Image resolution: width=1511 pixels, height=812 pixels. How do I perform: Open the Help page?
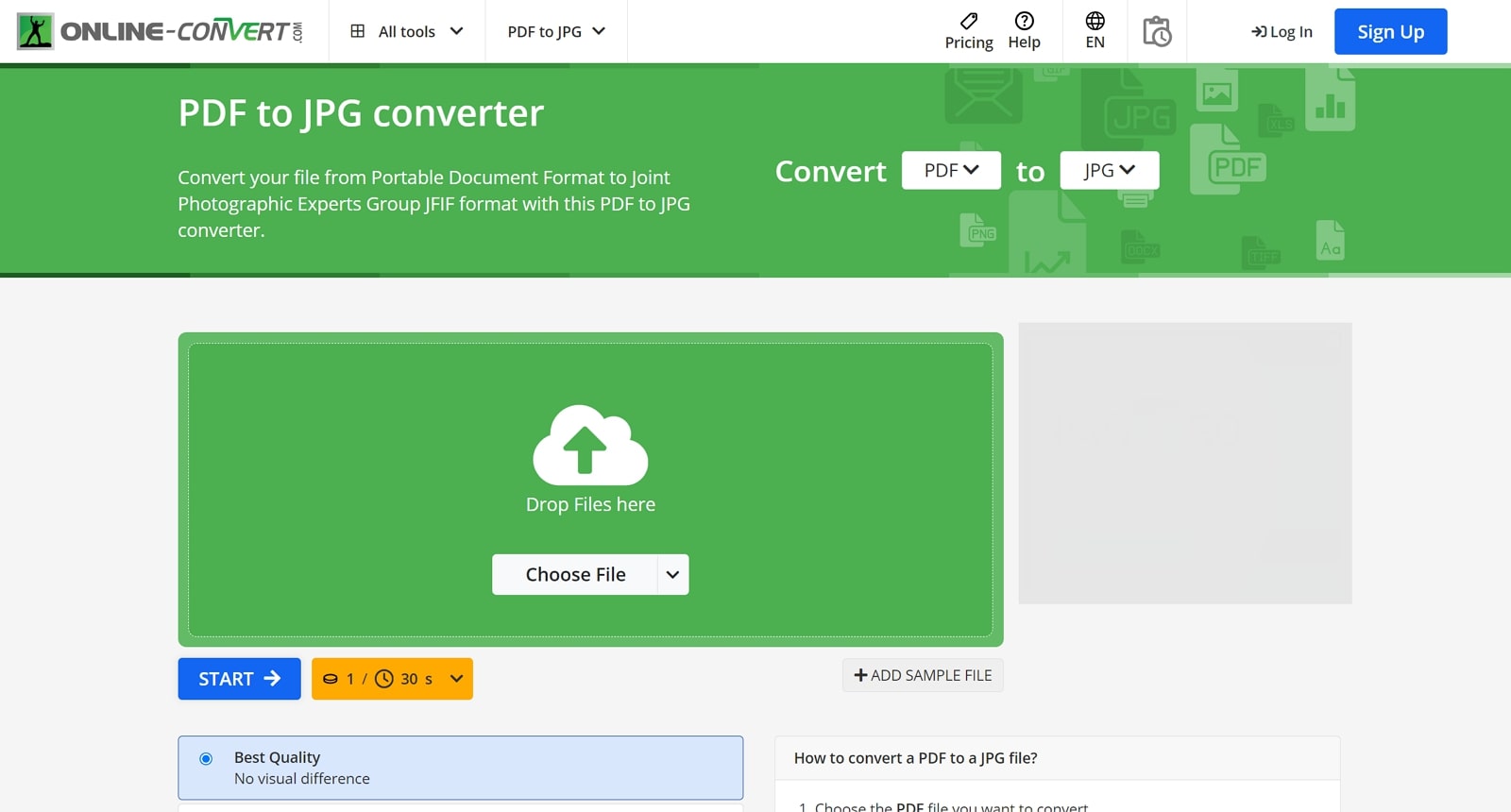[x=1024, y=31]
